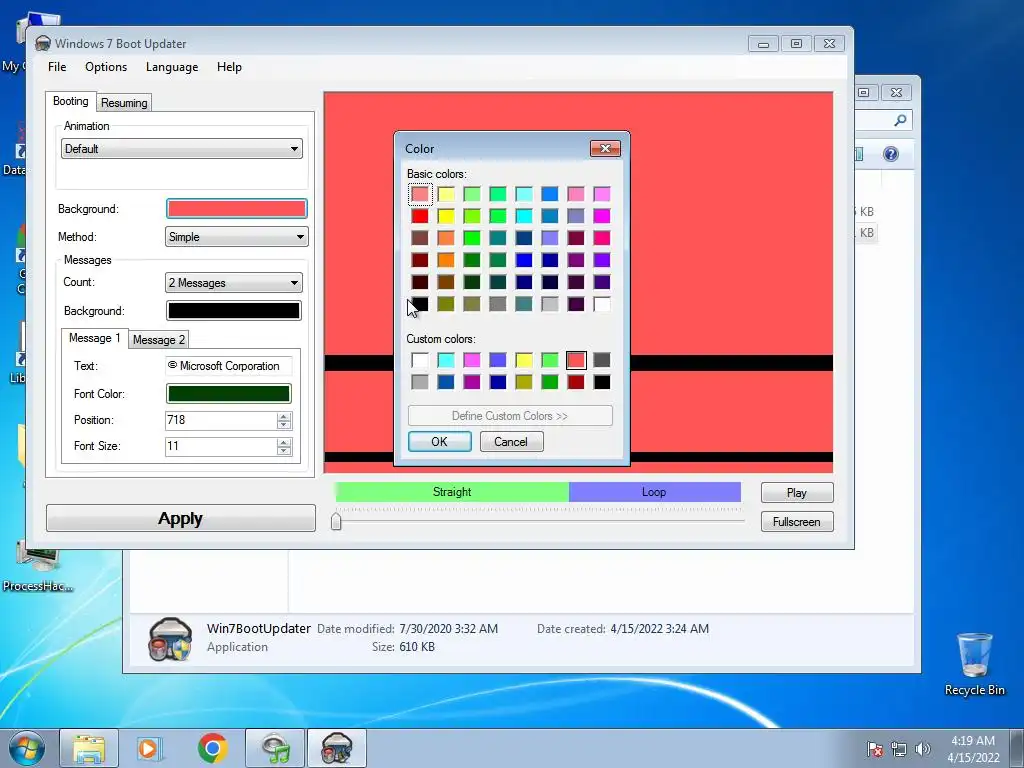This screenshot has width=1024, height=768.
Task: Click the disabled Define Custom Colors button
Action: [510, 415]
